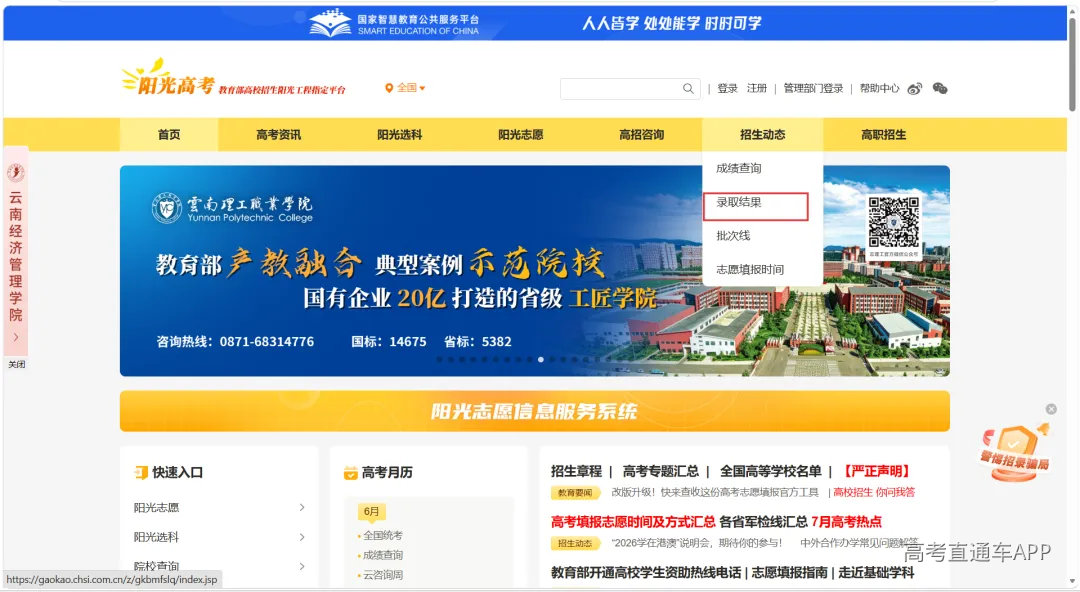Open 7月高考热点 link

pos(847,522)
